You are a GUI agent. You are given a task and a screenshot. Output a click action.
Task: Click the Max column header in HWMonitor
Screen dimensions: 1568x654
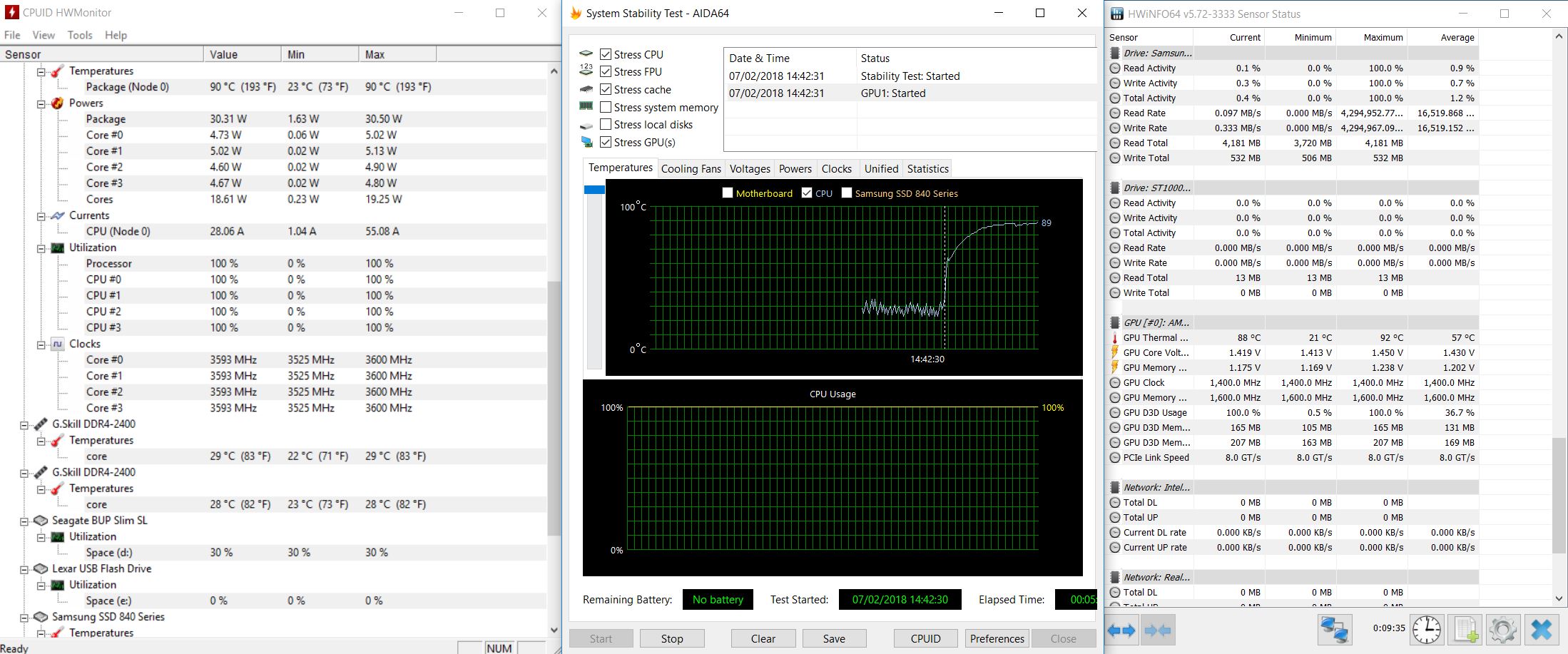tap(397, 54)
